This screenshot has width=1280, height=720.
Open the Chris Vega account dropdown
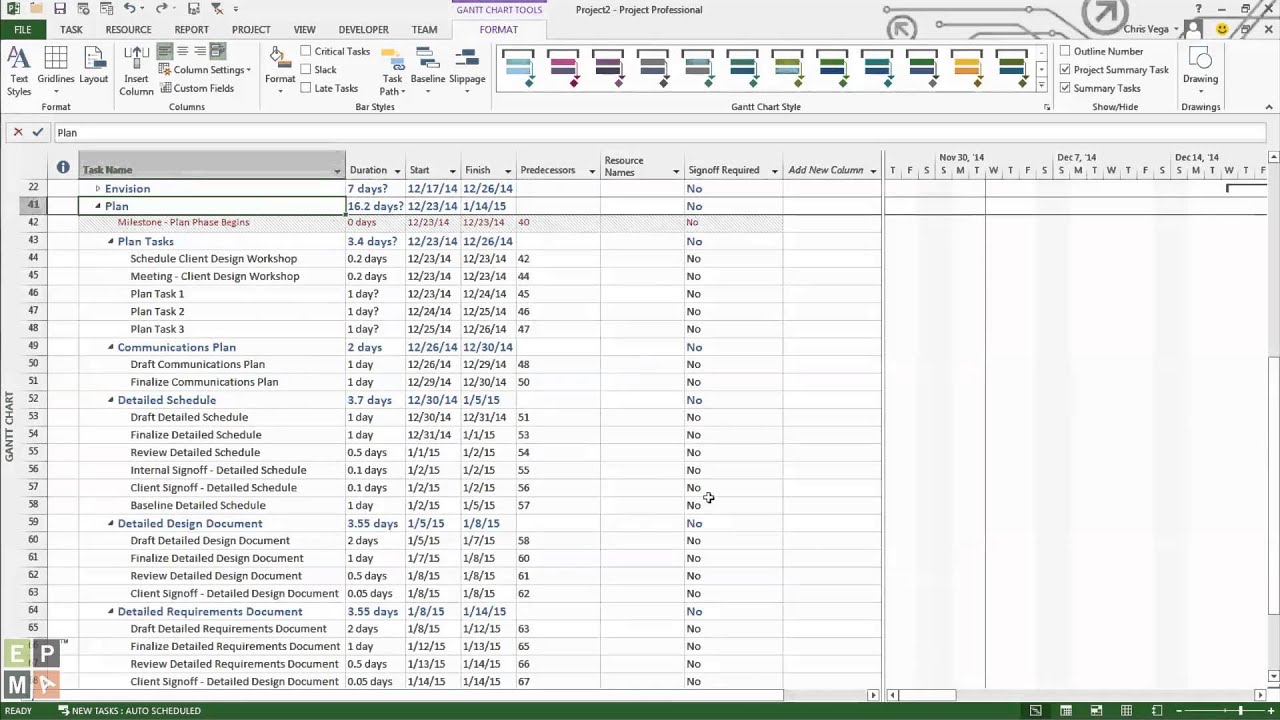[x=1153, y=30]
